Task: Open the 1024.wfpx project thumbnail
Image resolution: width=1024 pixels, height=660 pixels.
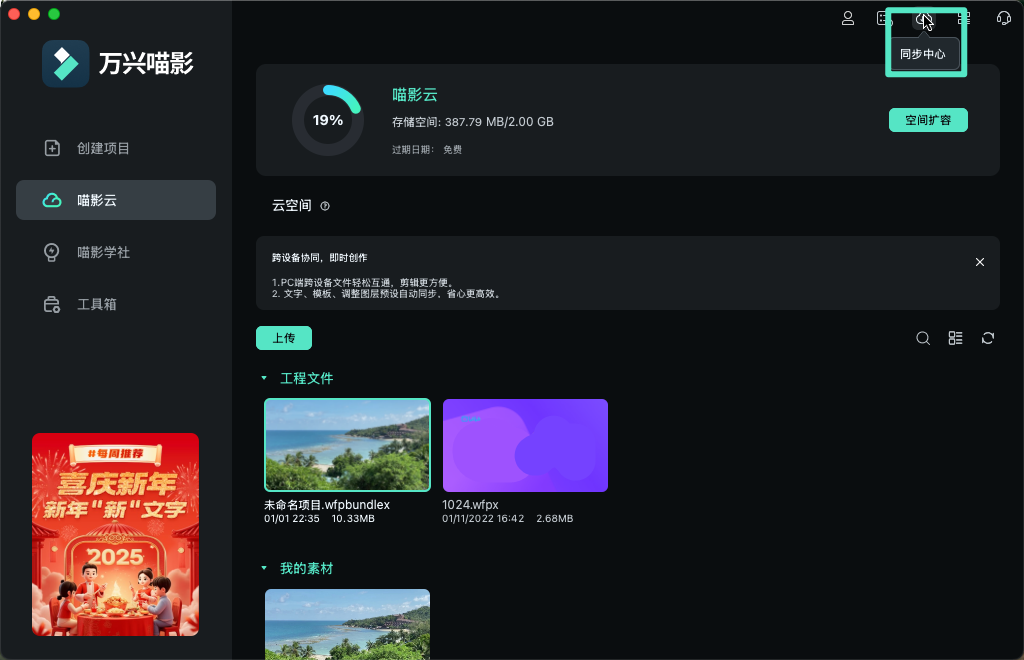Action: coord(525,444)
